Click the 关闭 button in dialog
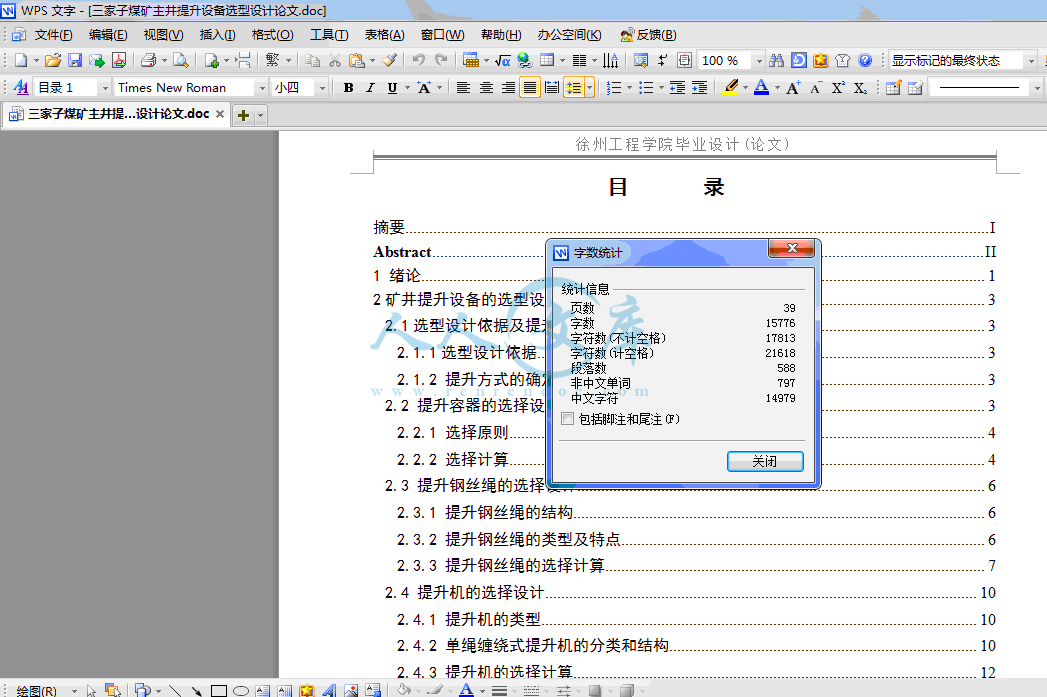Screen dimensions: 1047x697 click(765, 461)
